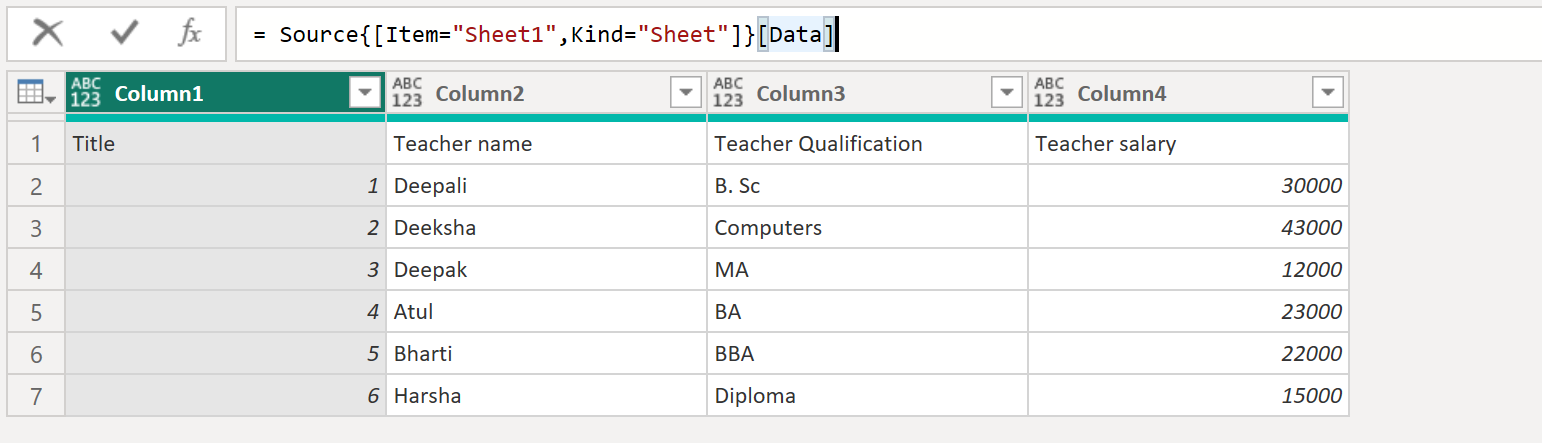Cancel the formula edit with X icon
This screenshot has height=443, width=1542.
(x=47, y=34)
